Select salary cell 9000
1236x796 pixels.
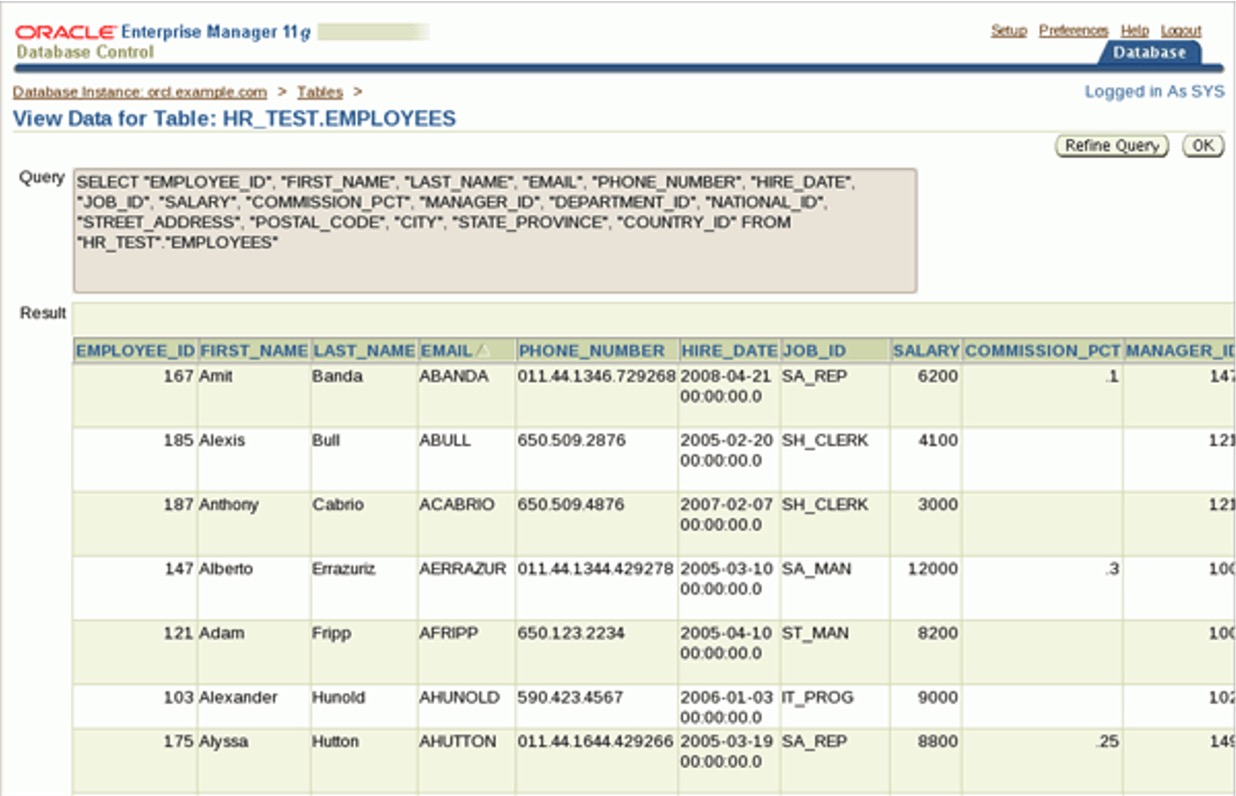[x=938, y=697]
